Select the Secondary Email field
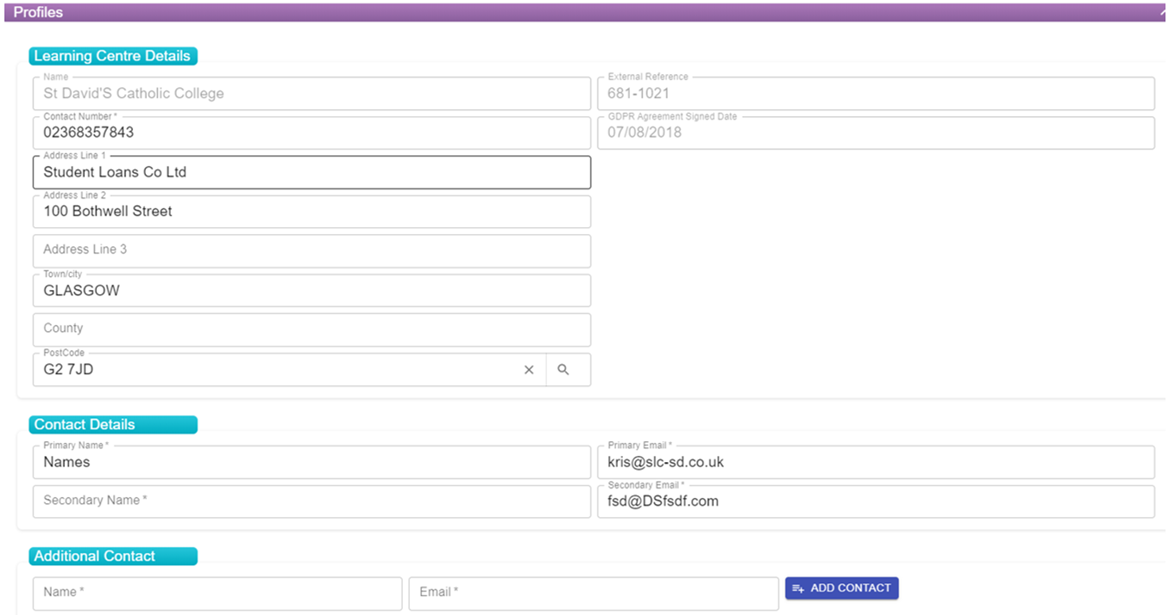This screenshot has width=1169, height=615. (876, 501)
